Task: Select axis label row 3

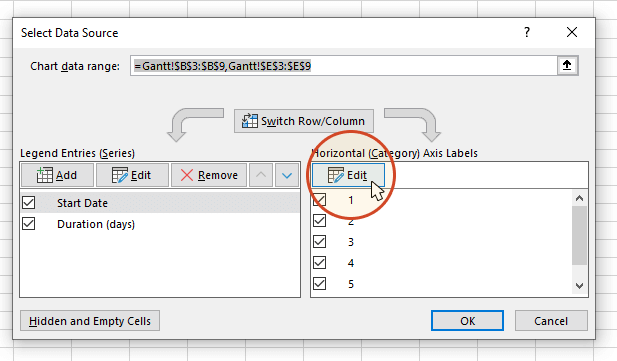Action: tap(442, 241)
